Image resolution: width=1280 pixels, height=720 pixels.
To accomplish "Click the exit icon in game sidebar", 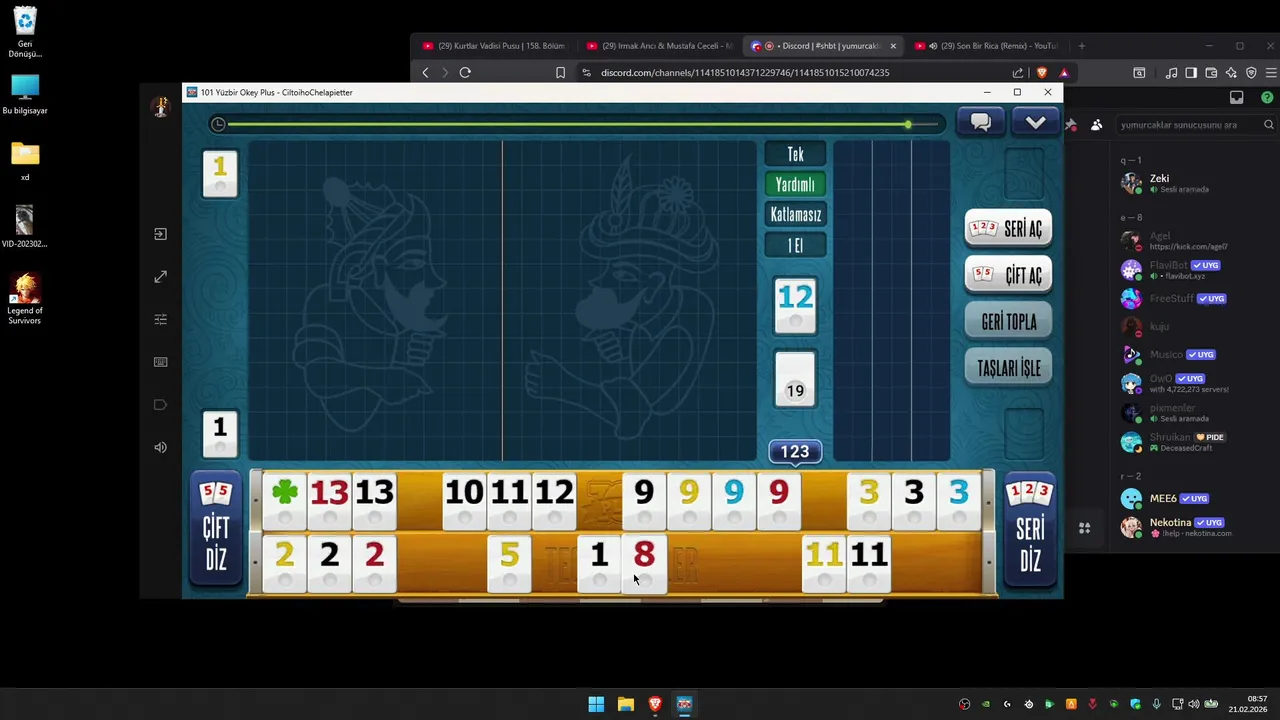I will [160, 234].
